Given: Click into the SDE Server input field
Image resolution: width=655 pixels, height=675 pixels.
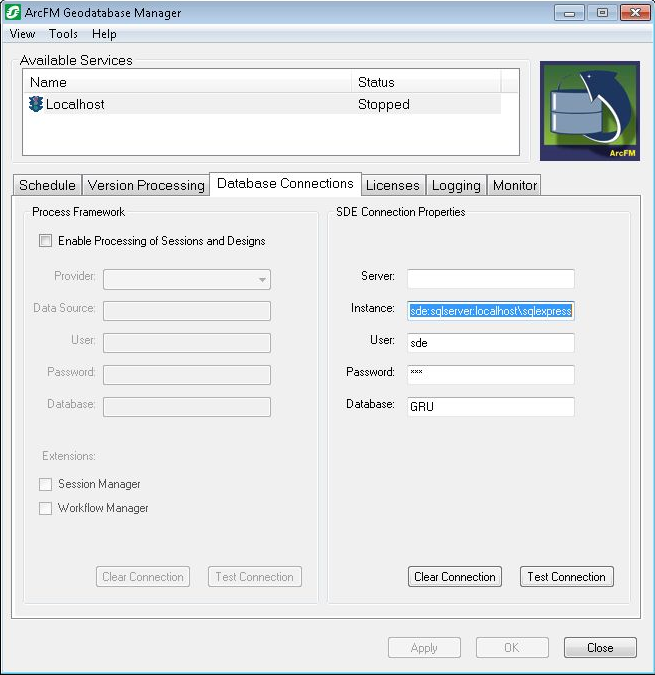Looking at the screenshot, I should [x=490, y=279].
